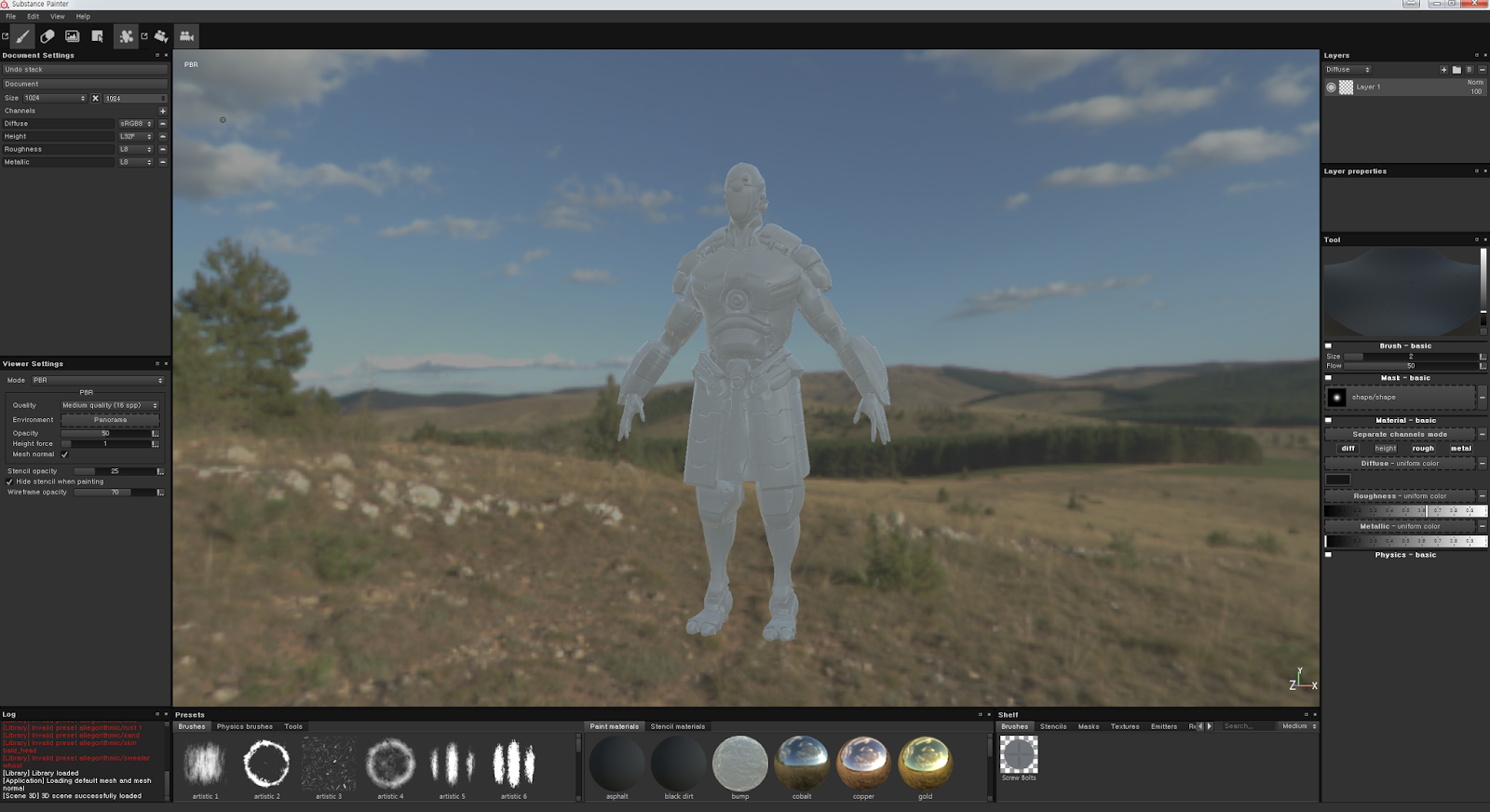This screenshot has height=812, width=1490.
Task: Delete layer with minus icon in Layers
Action: [x=1482, y=70]
